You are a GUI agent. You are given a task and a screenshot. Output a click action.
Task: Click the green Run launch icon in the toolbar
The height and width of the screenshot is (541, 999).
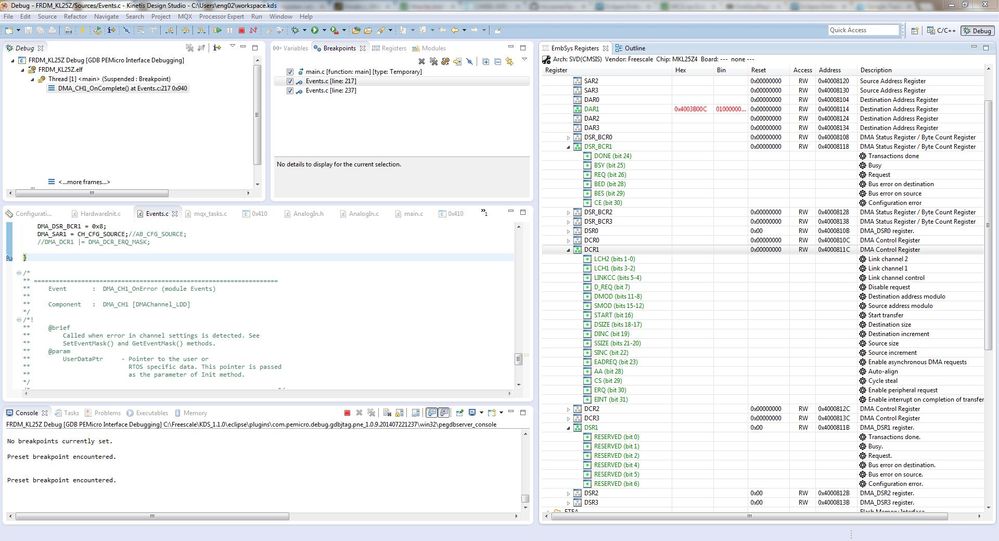(314, 30)
